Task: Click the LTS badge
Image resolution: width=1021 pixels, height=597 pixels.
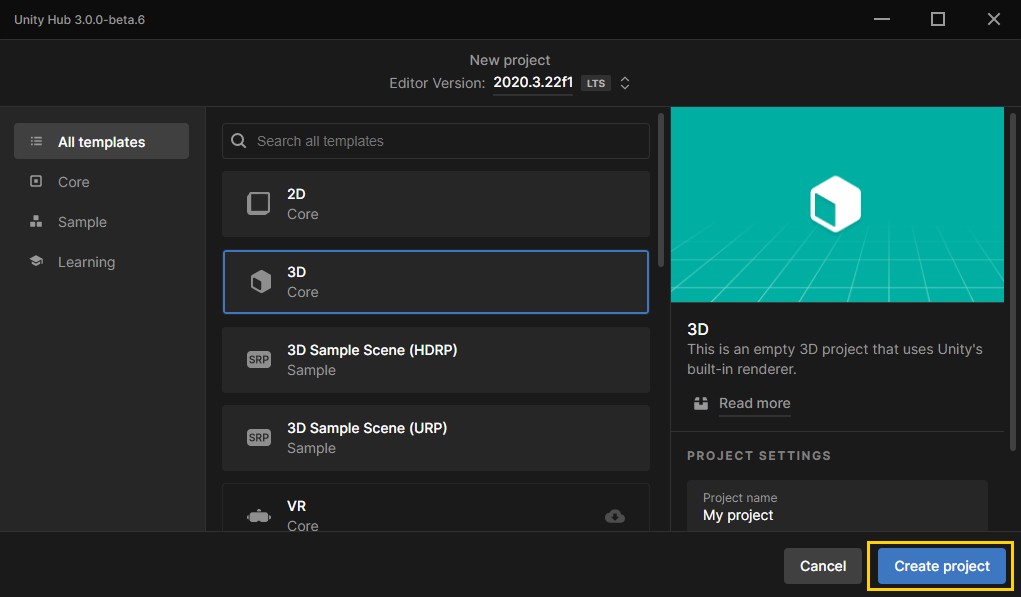Action: click(x=596, y=83)
